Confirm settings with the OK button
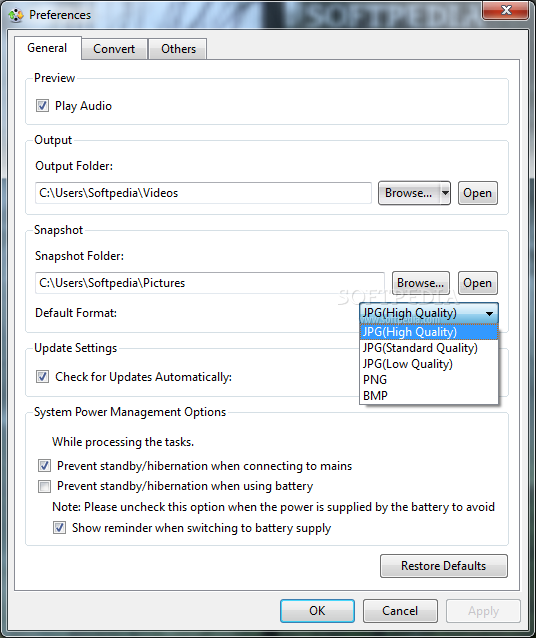The width and height of the screenshot is (536, 638). [x=317, y=611]
